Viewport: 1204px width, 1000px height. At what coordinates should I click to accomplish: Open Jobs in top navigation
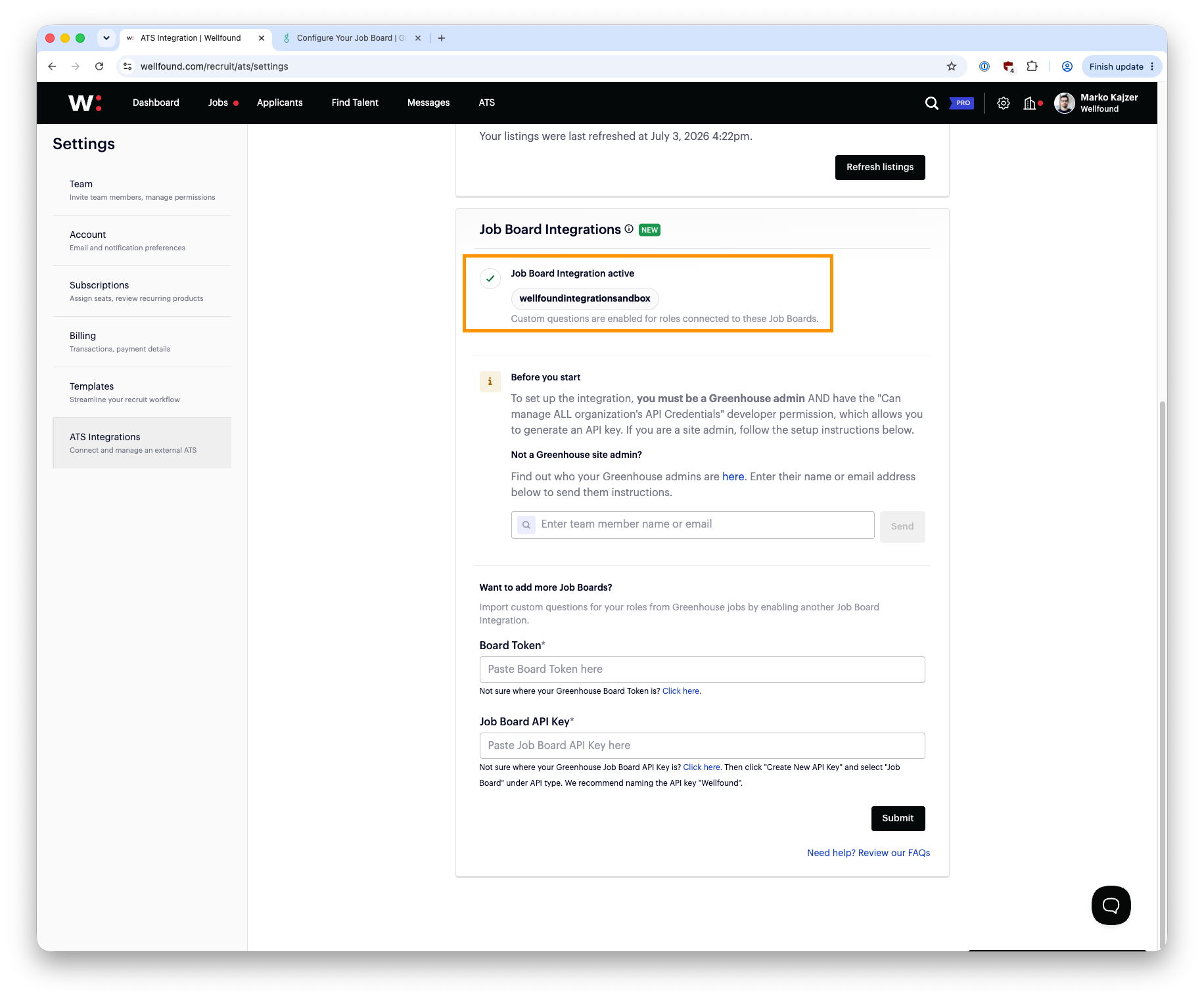218,102
